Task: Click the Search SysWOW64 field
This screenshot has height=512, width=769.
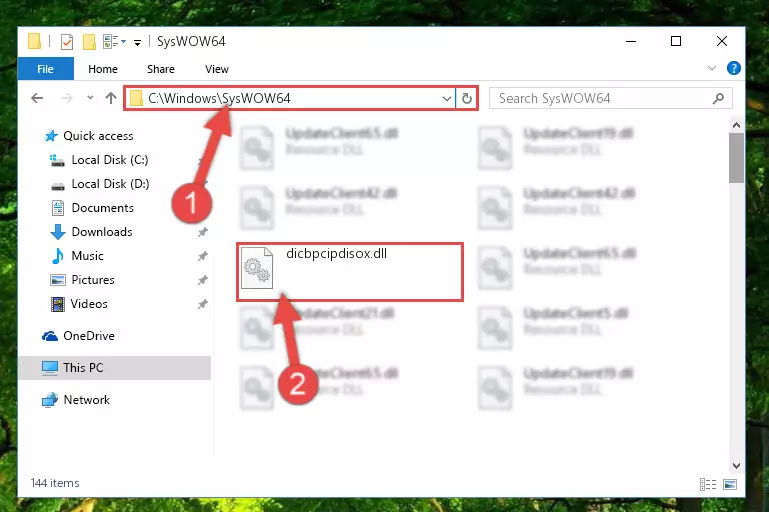Action: click(611, 98)
